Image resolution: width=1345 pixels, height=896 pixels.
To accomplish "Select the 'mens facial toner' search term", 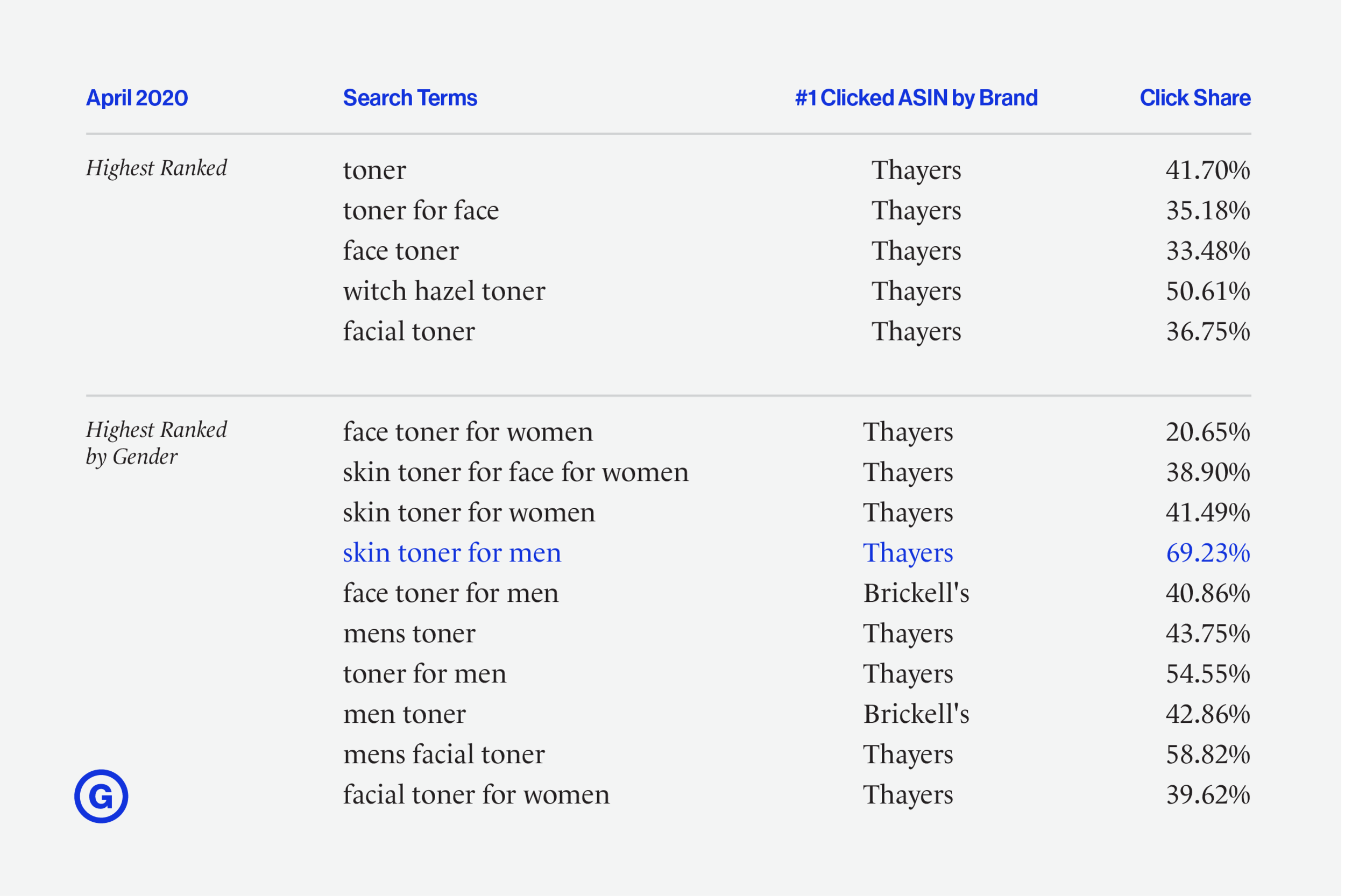I will [443, 754].
